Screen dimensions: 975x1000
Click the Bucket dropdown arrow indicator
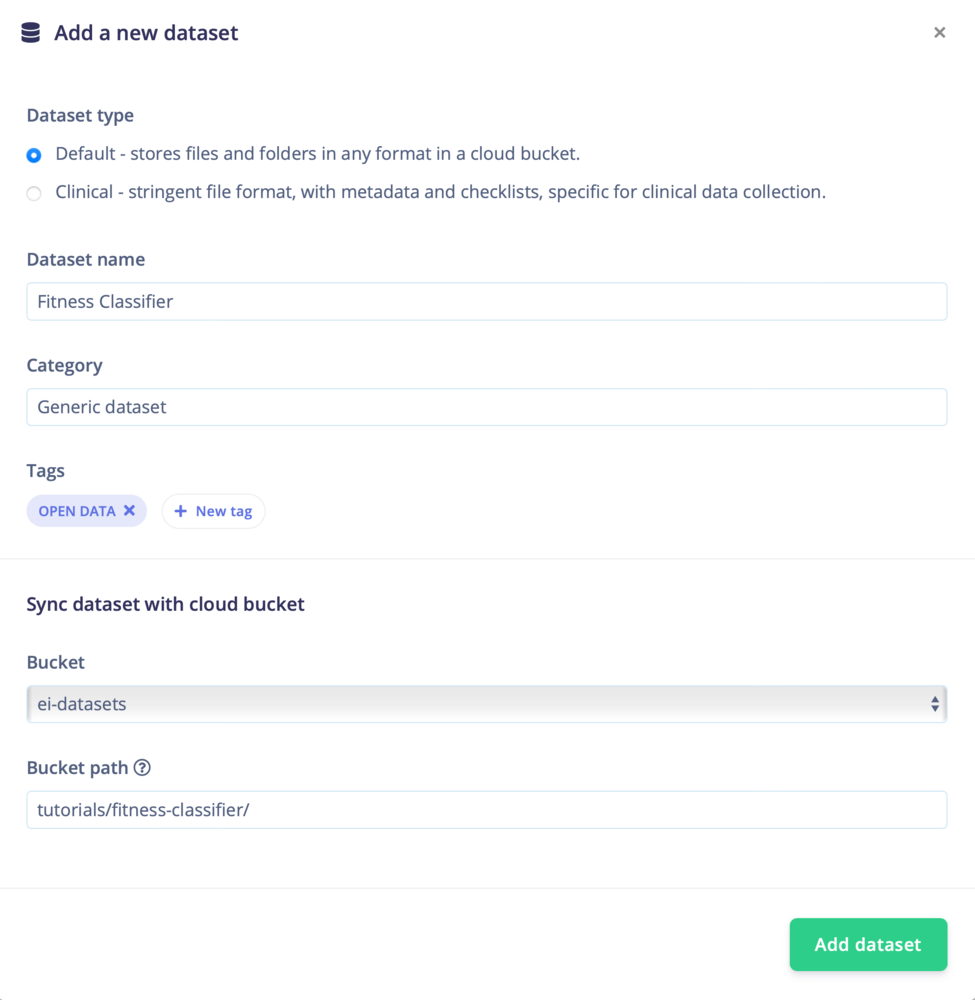point(934,704)
